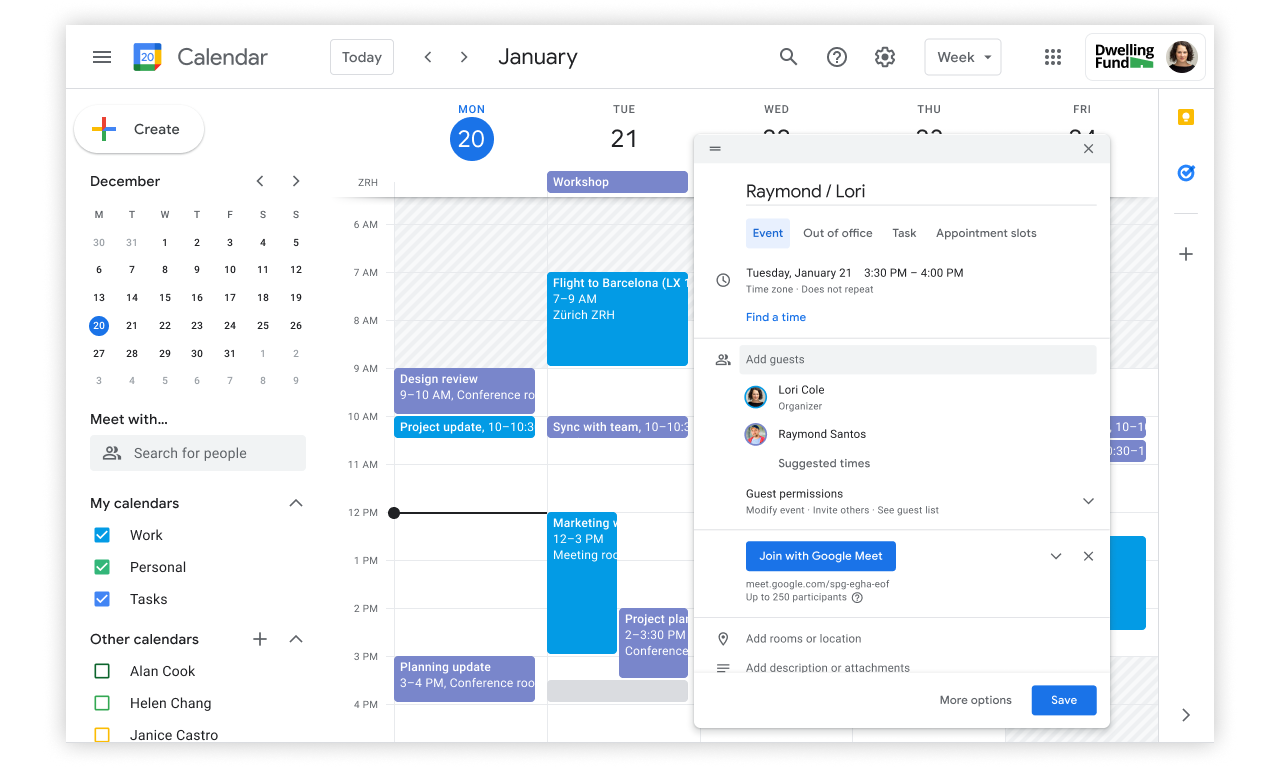The width and height of the screenshot is (1280, 768).
Task: Open the main navigation hamburger menu
Action: 101,57
